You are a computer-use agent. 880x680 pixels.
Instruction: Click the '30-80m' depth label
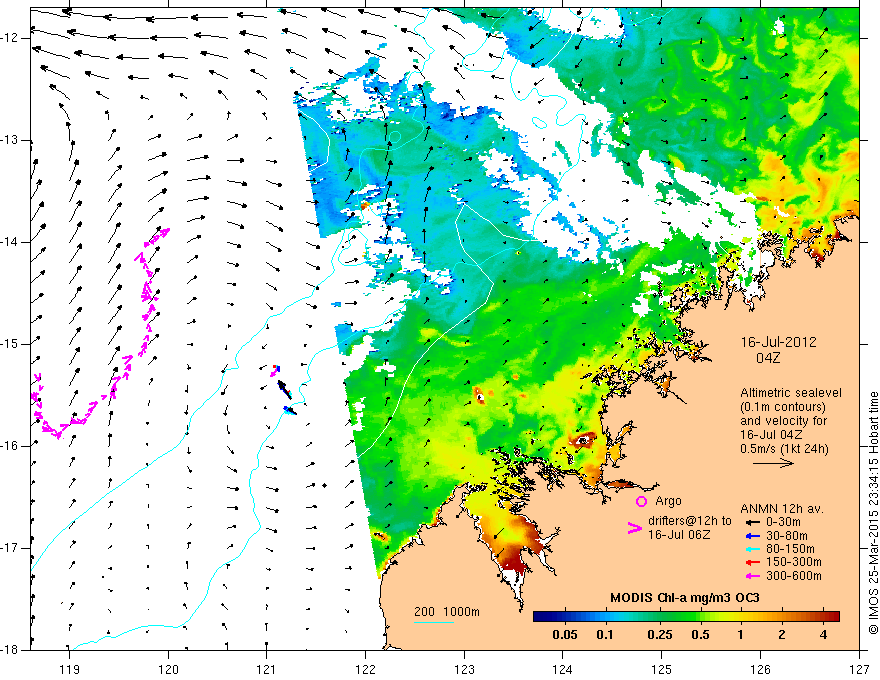click(787, 536)
